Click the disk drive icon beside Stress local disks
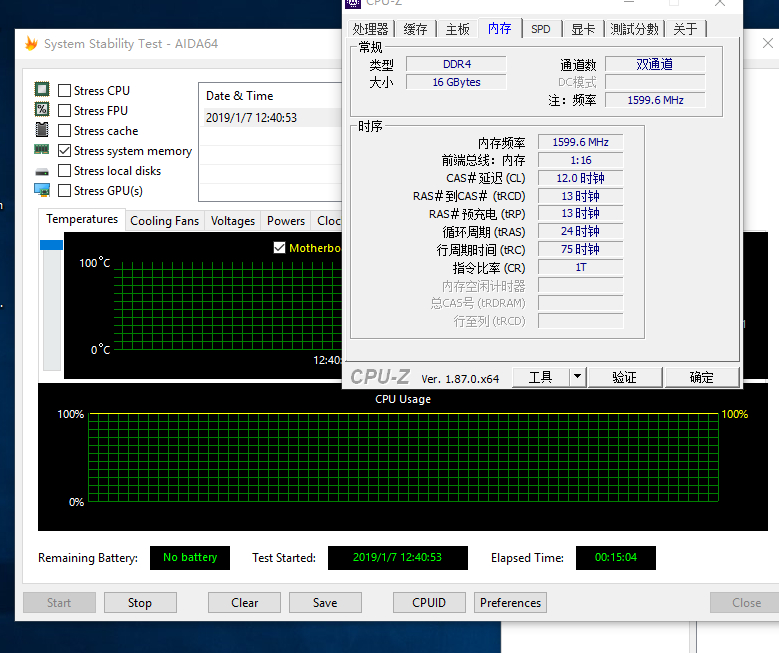This screenshot has height=653, width=779. (42, 172)
